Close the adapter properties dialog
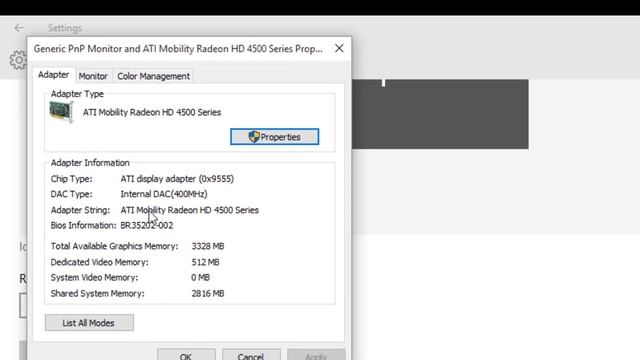Image resolution: width=640 pixels, height=360 pixels. pyautogui.click(x=339, y=48)
